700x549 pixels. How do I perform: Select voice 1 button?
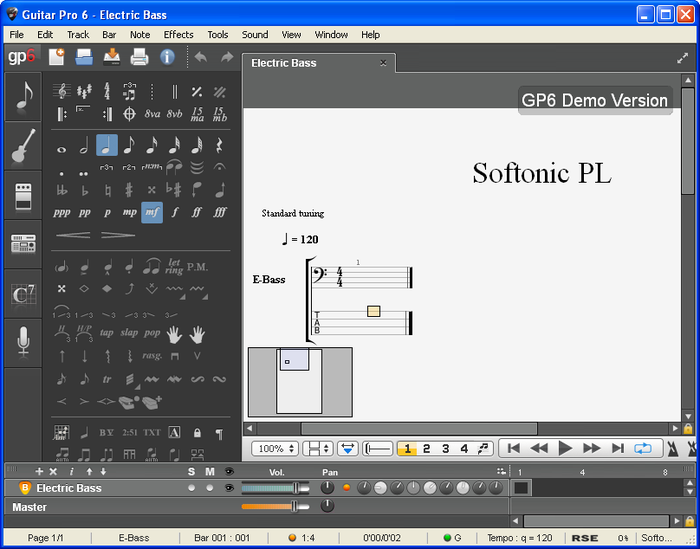tap(407, 448)
